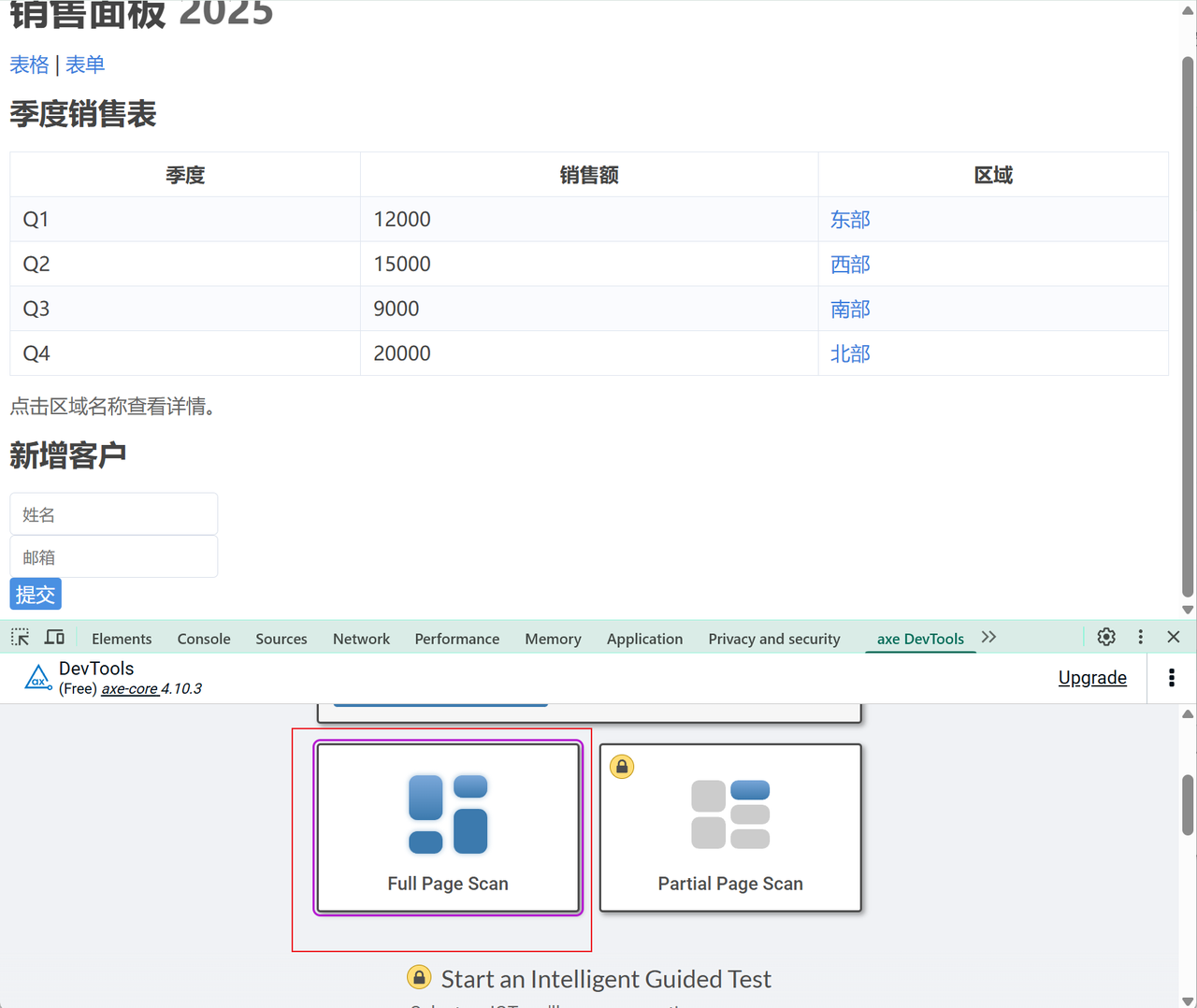The height and width of the screenshot is (1008, 1197).
Task: Click the 季度销售表 heading
Action: (x=83, y=114)
